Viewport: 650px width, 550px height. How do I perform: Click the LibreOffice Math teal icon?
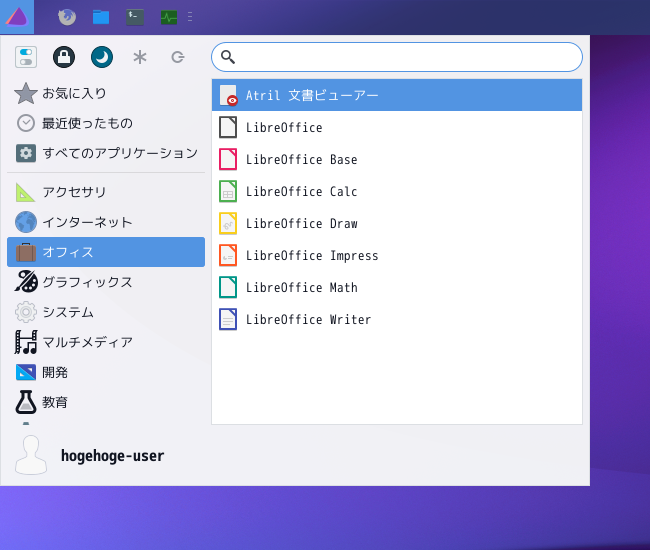228,287
